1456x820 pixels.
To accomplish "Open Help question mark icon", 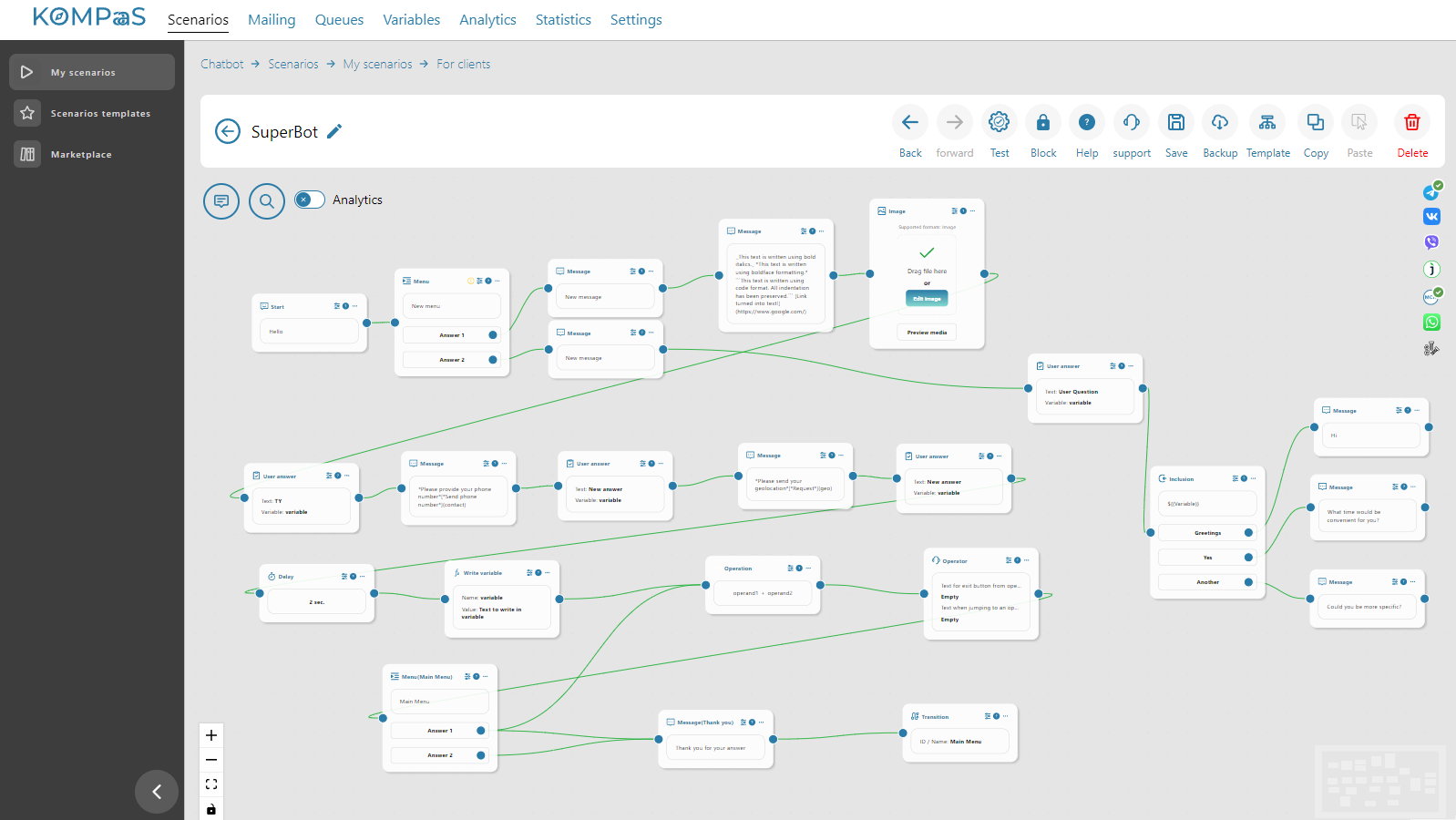I will point(1087,122).
